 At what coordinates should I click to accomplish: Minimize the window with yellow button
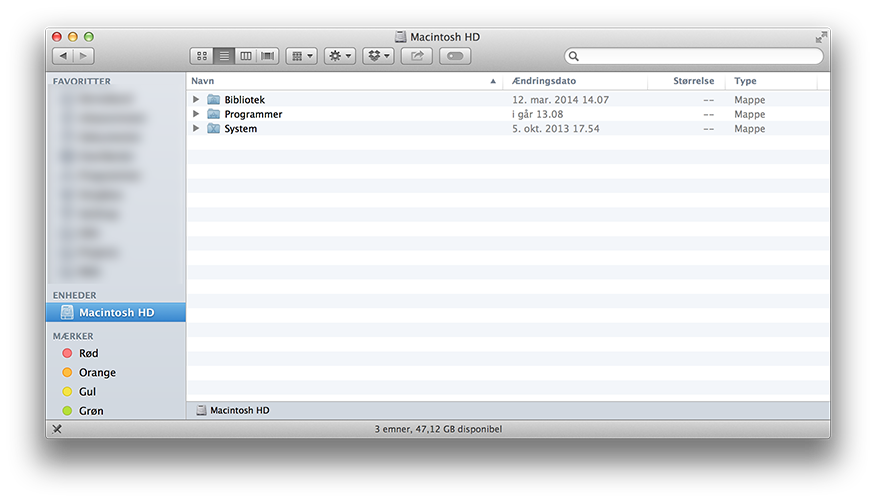73,37
